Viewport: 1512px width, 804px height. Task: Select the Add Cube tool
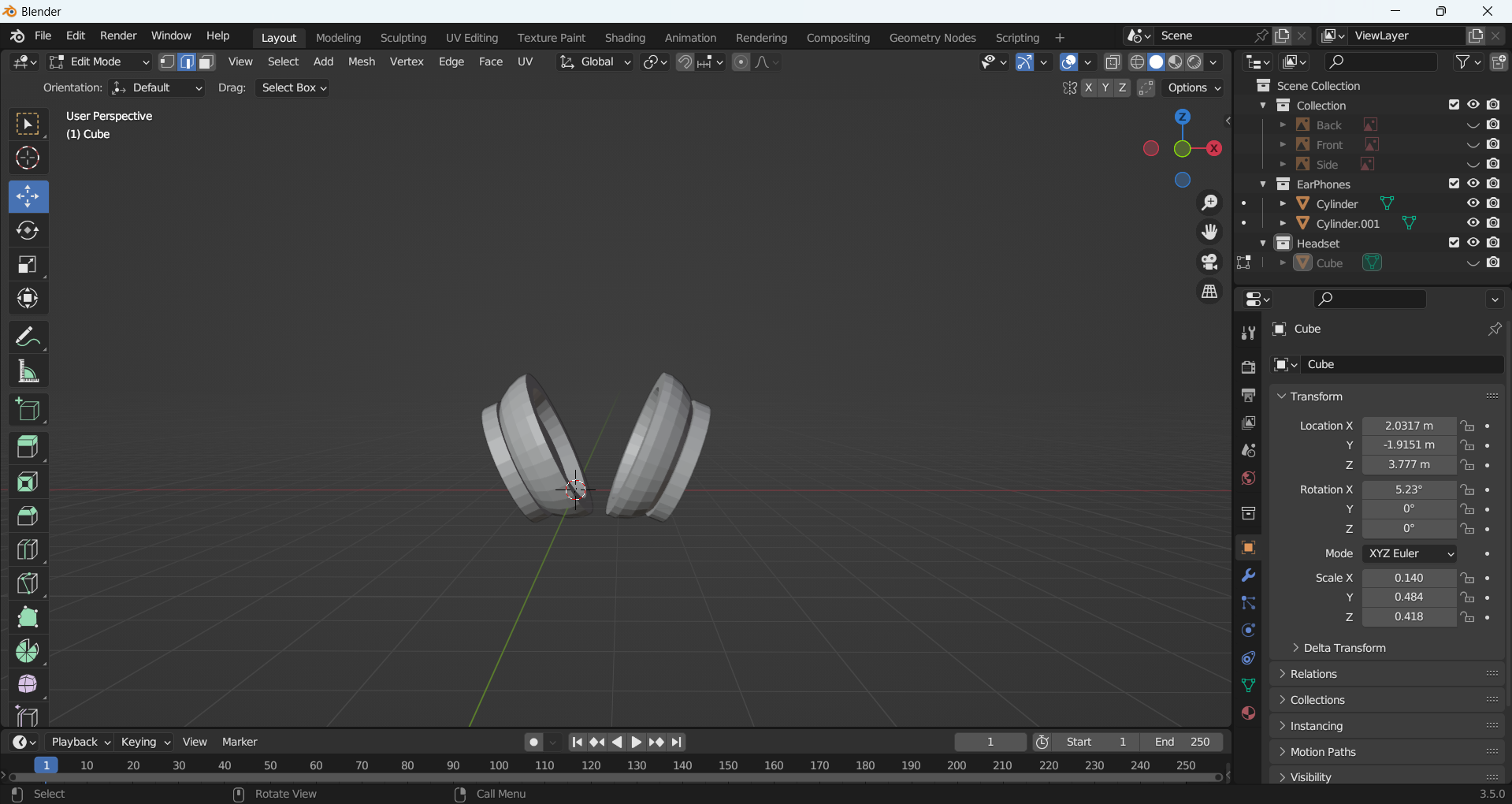28,410
